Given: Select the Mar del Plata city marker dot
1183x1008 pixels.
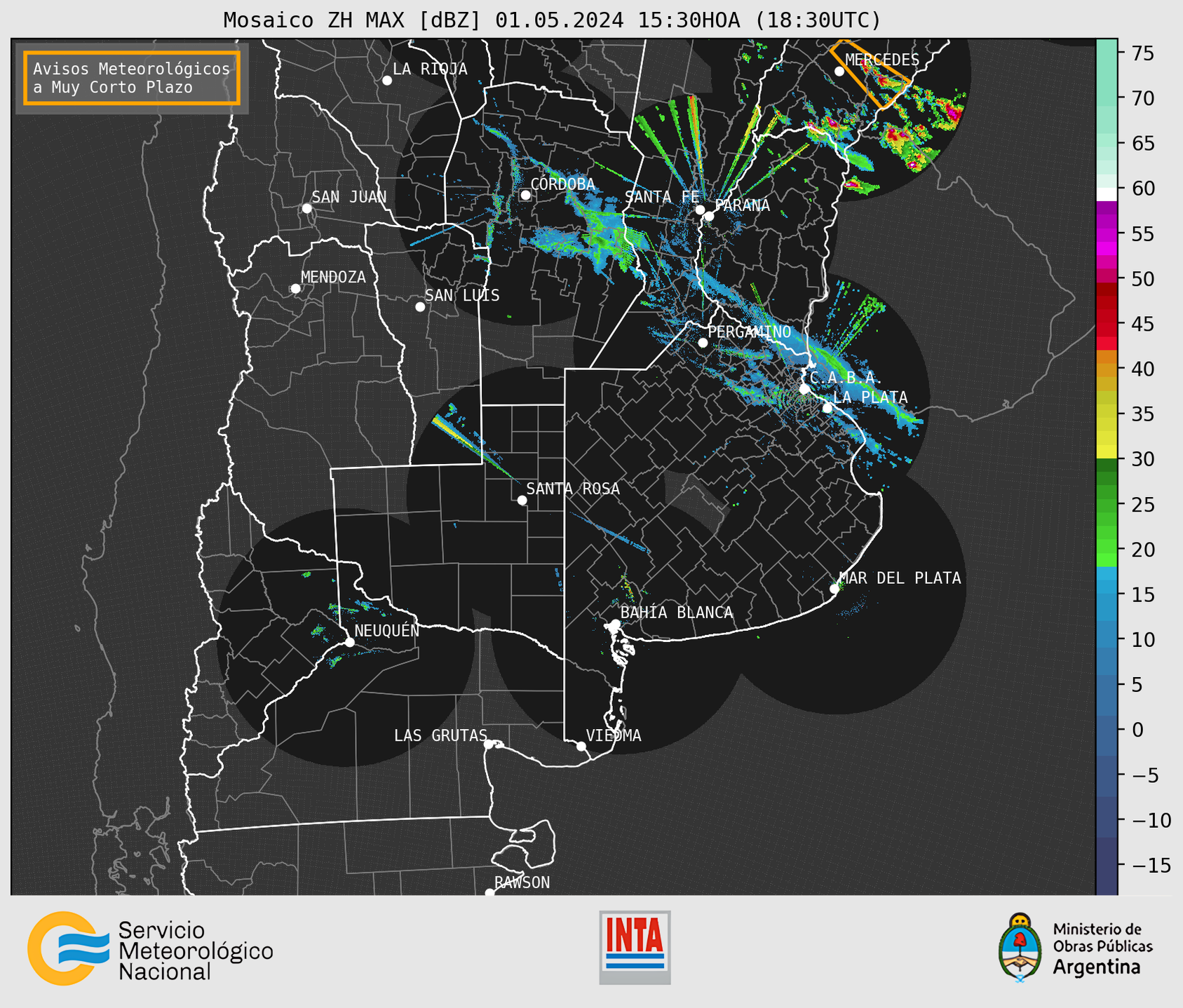Looking at the screenshot, I should tap(834, 588).
